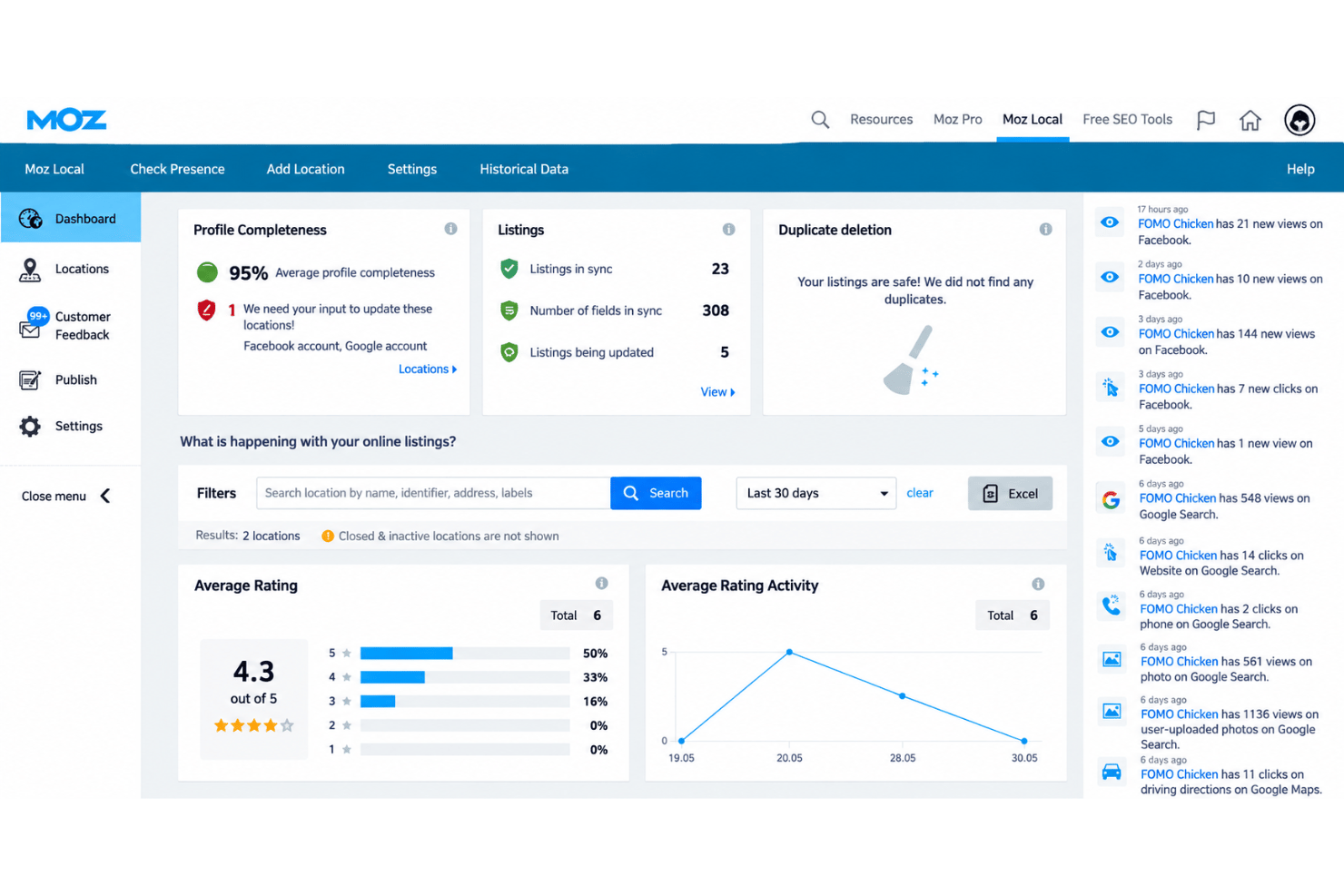The image size is (1344, 896).
Task: Open Historical Data in blue menu bar
Action: coord(524,170)
